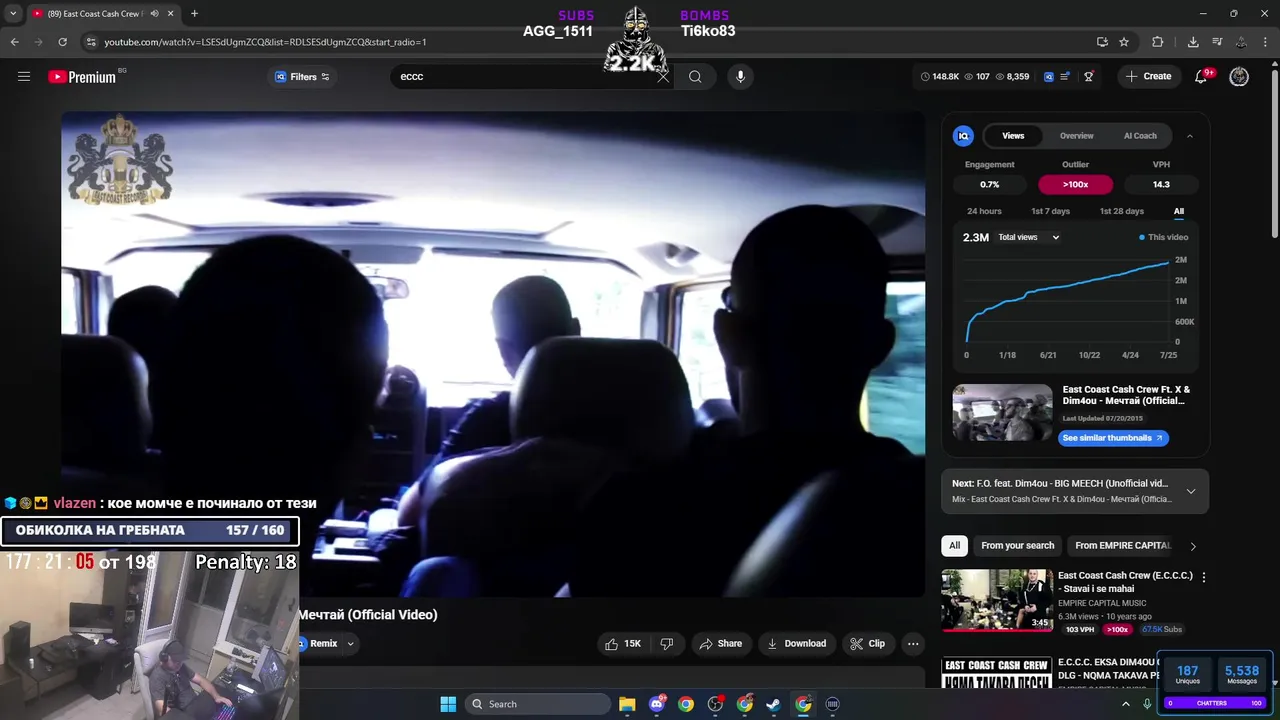The height and width of the screenshot is (720, 1280).
Task: Switch to vidIQ Views tab
Action: pyautogui.click(x=1013, y=136)
